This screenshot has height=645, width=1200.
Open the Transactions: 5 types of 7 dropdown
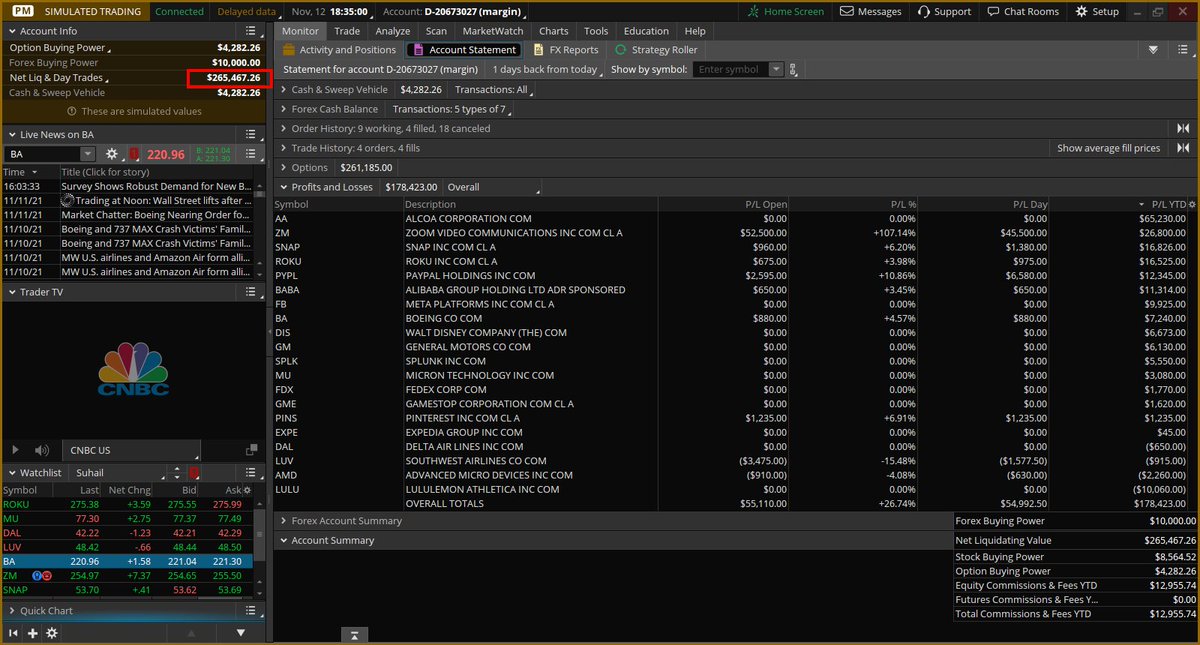click(454, 109)
